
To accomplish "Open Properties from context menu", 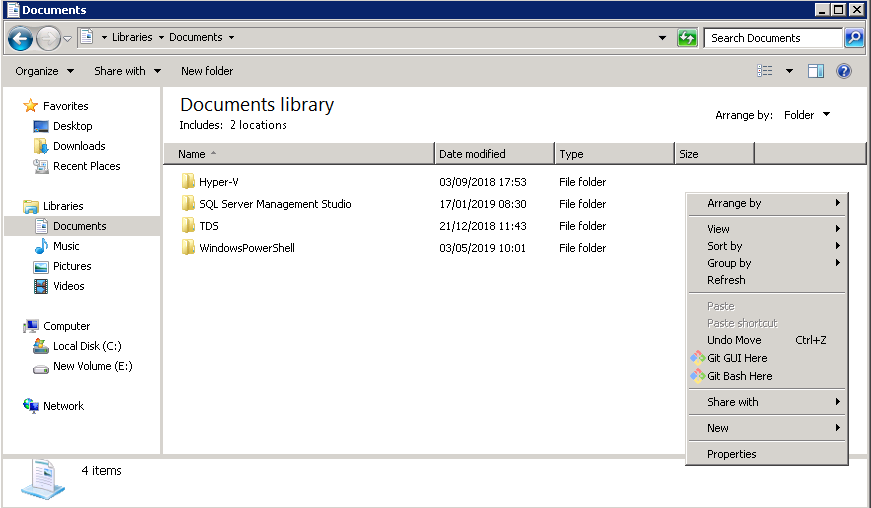I will point(767,454).
